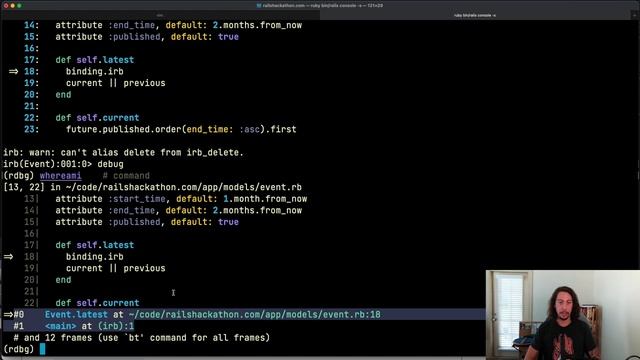
Task: Maximize the terminal with the green button
Action: point(19,6)
